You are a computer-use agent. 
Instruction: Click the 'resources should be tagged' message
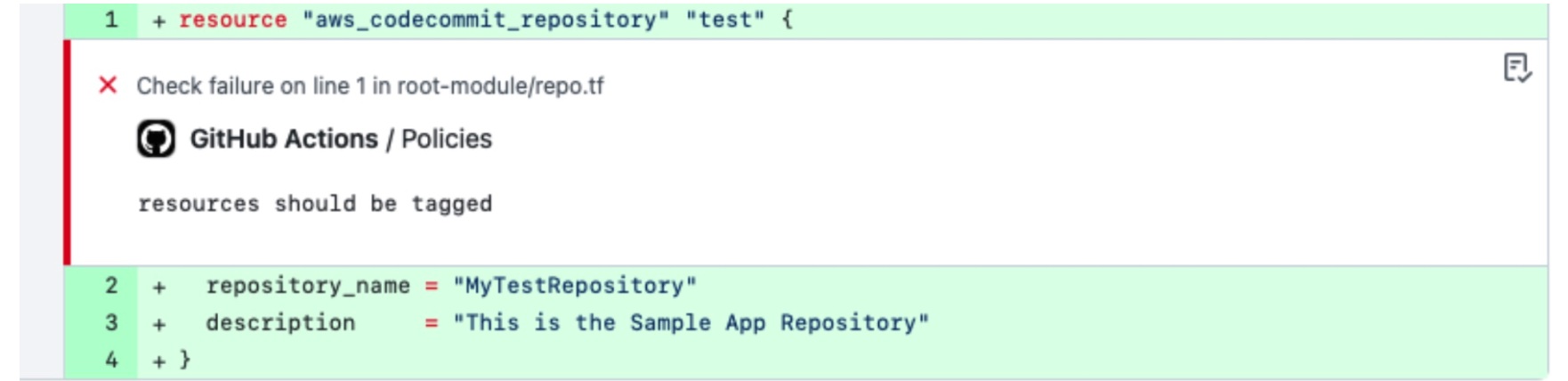315,204
